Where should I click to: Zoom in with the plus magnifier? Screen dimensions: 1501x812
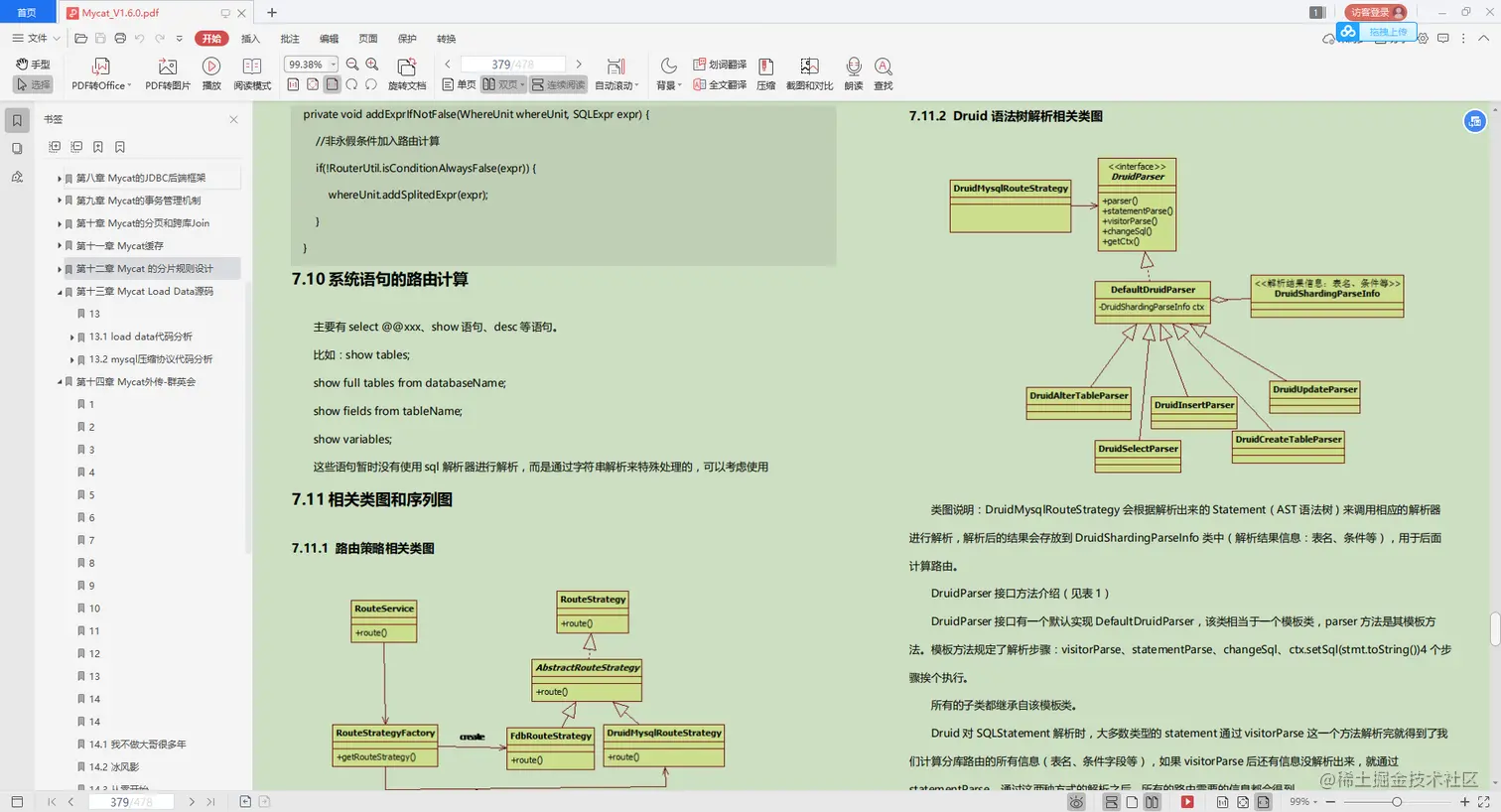[x=374, y=65]
